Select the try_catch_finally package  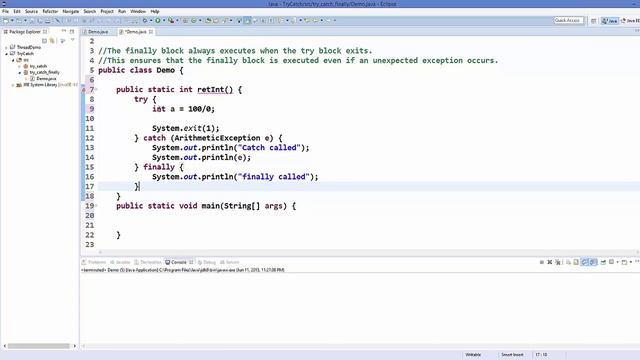pos(44,72)
